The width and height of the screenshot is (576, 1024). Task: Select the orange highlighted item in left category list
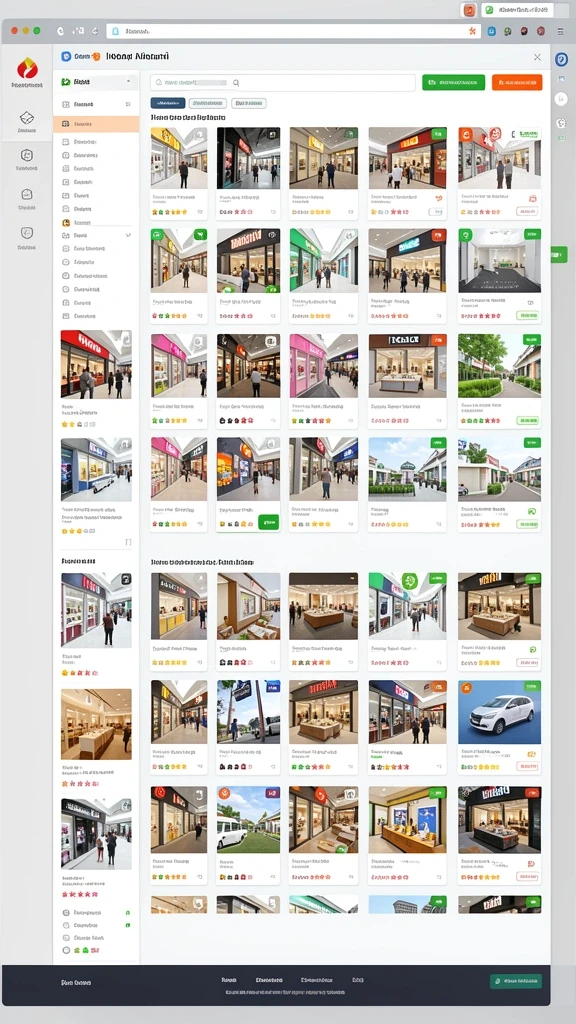pos(96,124)
